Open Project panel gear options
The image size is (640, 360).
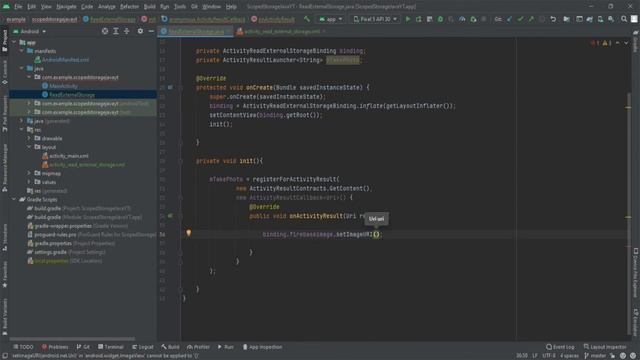point(140,31)
